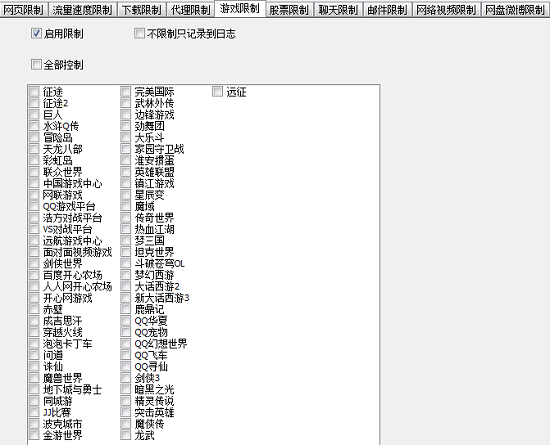550x445 pixels.
Task: Select the 波克城市 checkbox
Action: [x=34, y=424]
